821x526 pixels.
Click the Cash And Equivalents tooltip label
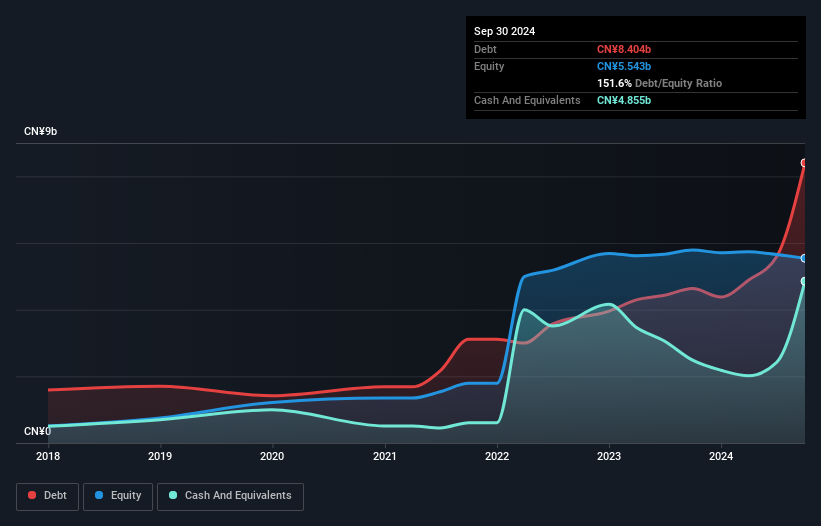[527, 100]
